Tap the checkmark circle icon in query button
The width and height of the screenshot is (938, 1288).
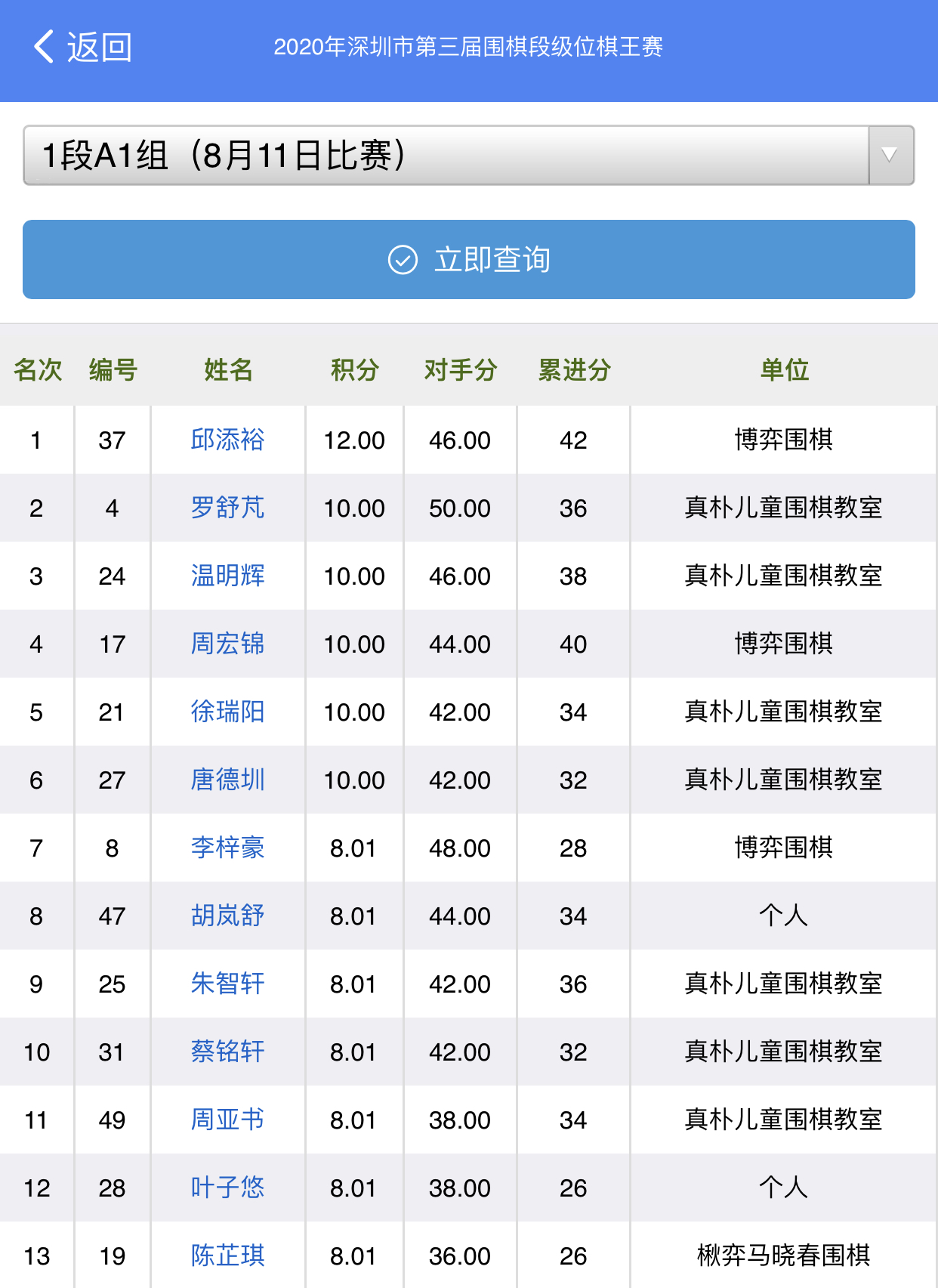pyautogui.click(x=403, y=260)
